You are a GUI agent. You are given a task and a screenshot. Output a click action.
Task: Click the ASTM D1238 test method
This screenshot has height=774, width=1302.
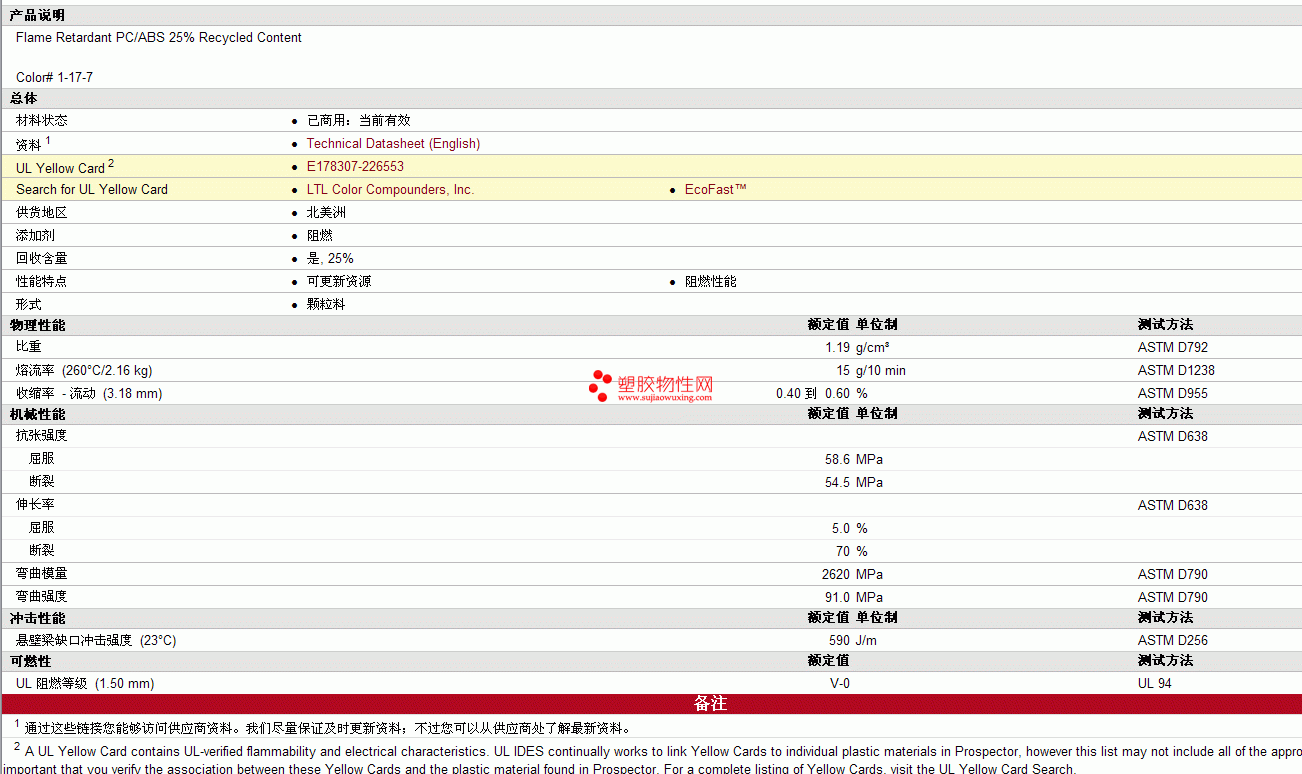(x=1176, y=371)
